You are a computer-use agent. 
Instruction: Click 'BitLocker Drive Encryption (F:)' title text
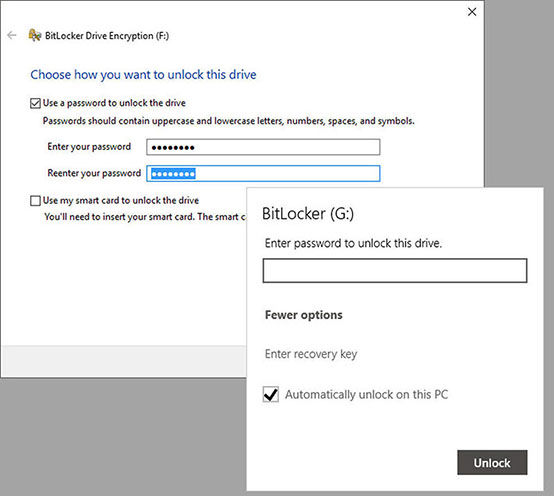click(x=107, y=36)
